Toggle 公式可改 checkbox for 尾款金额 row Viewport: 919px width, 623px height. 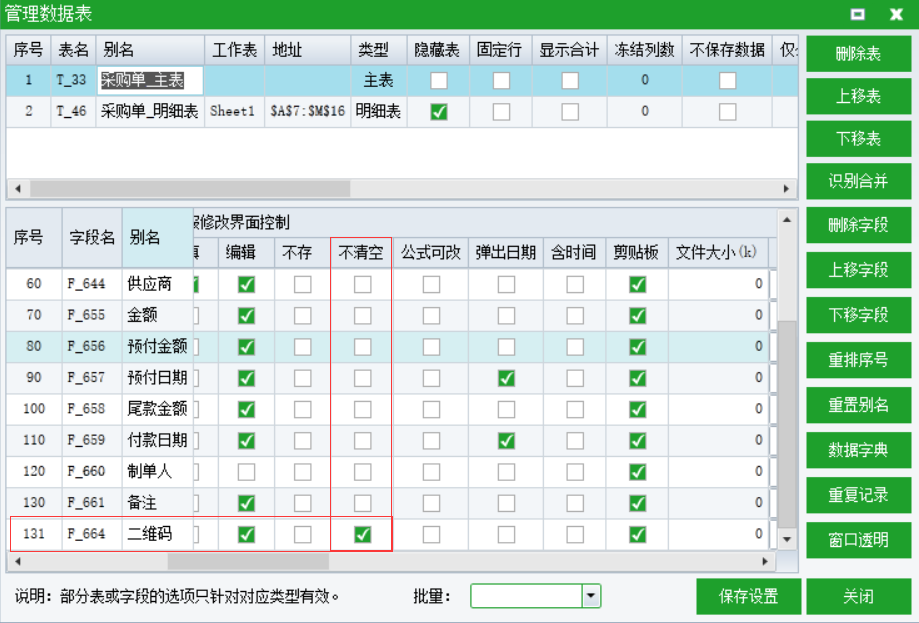[431, 409]
